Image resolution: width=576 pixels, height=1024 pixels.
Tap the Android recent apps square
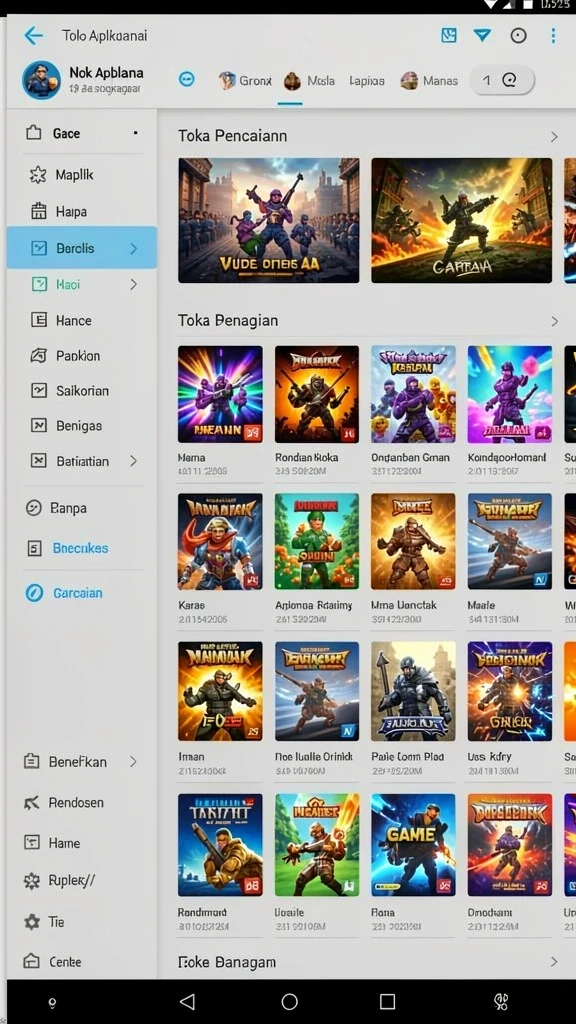coord(387,1001)
